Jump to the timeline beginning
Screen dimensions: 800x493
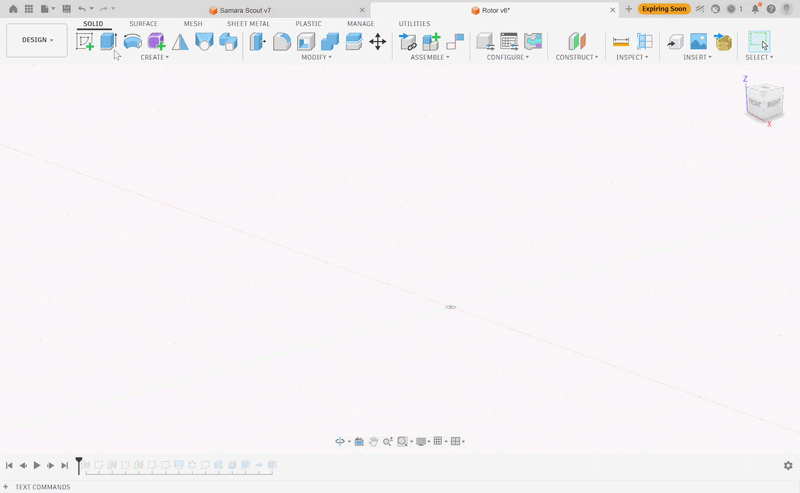coord(9,465)
